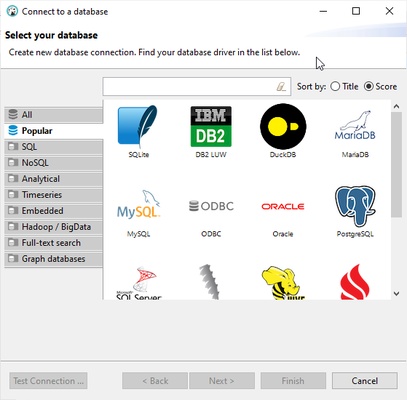Open the SQL category
Image resolution: width=407 pixels, height=400 pixels.
pyautogui.click(x=54, y=147)
